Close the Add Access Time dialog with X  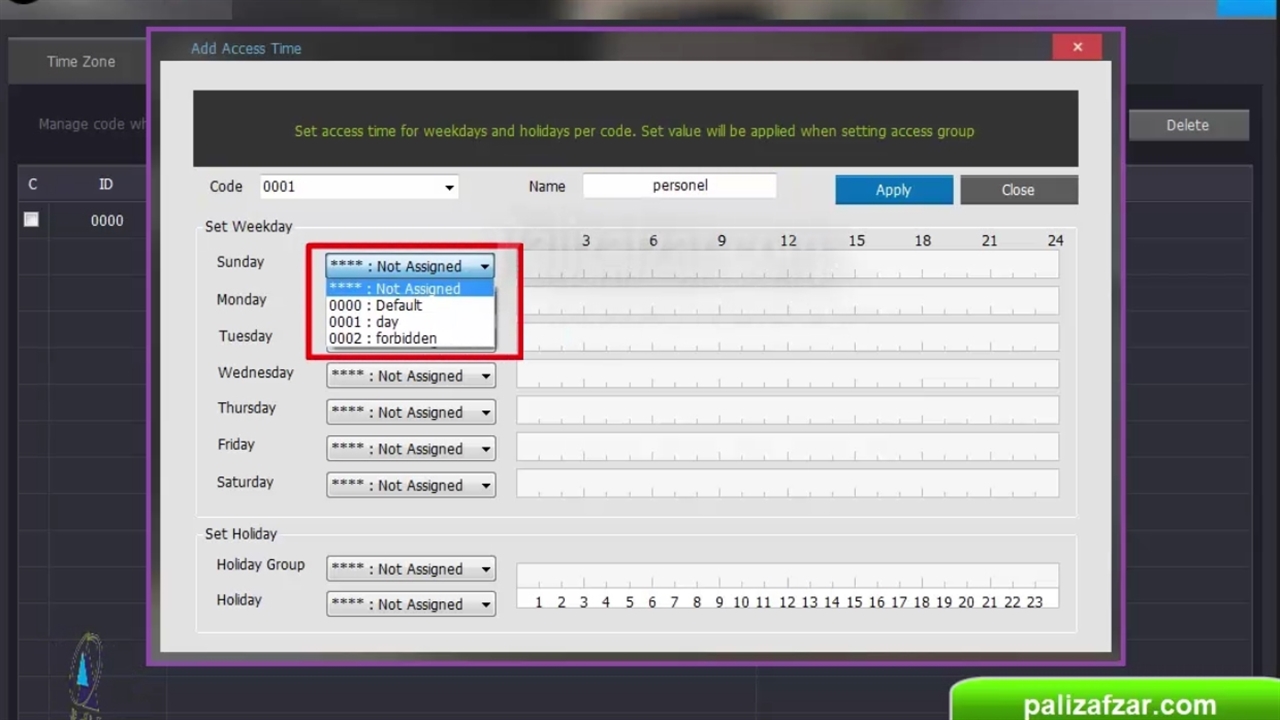pos(1077,47)
